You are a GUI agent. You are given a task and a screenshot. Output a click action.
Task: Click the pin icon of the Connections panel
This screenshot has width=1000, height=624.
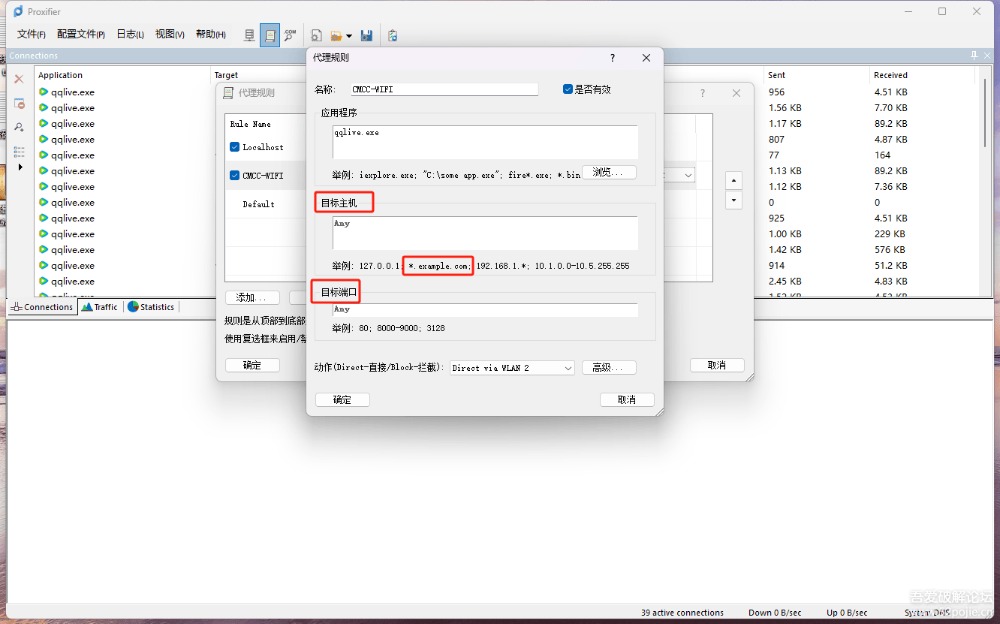974,56
